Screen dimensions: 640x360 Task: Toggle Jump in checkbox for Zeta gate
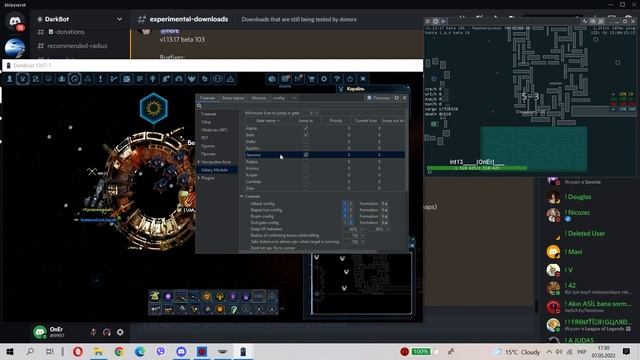[306, 188]
